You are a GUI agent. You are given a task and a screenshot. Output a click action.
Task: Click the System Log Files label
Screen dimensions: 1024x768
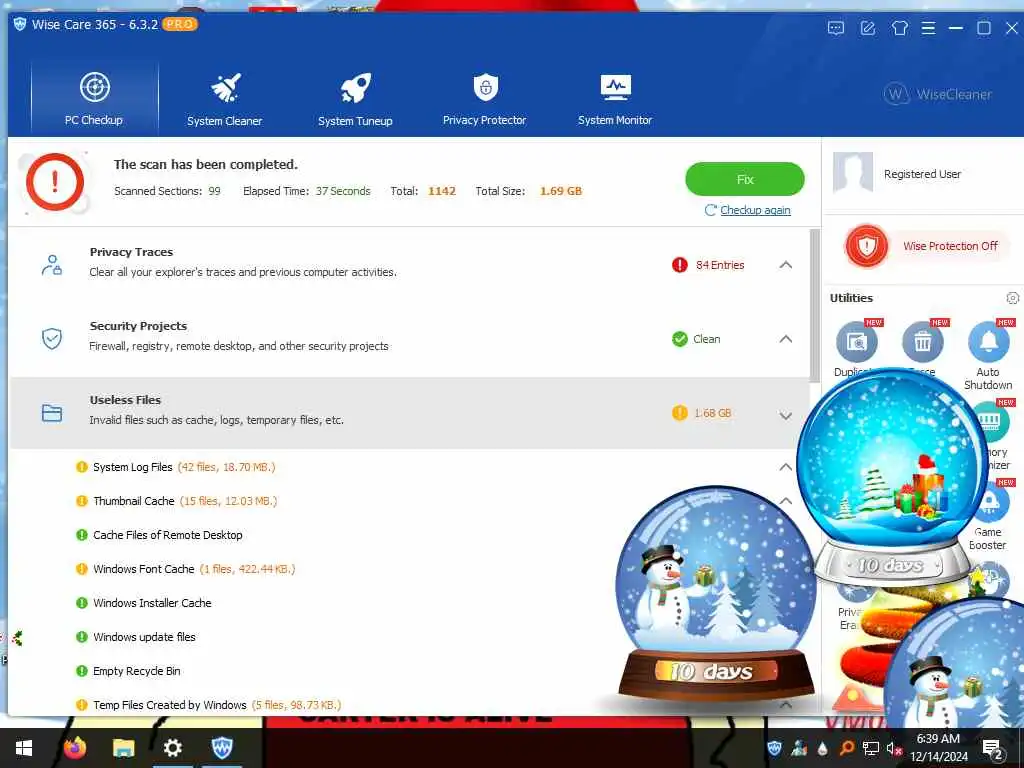(133, 467)
